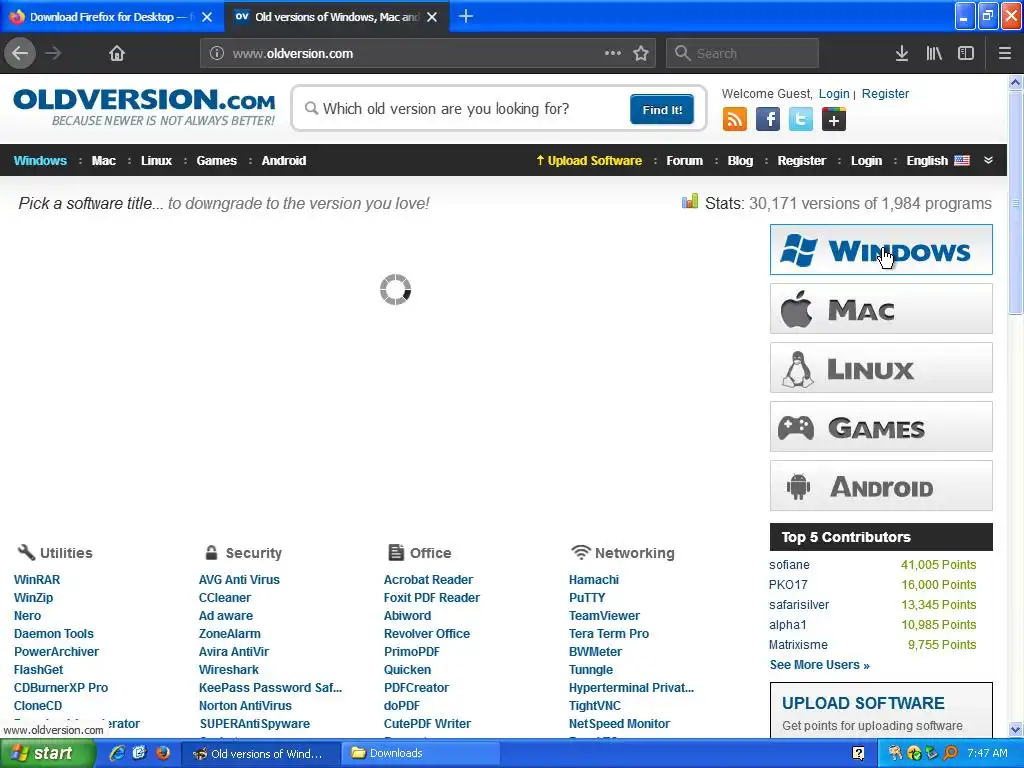1024x768 pixels.
Task: Open the Mac menu item in navbar
Action: pos(104,161)
